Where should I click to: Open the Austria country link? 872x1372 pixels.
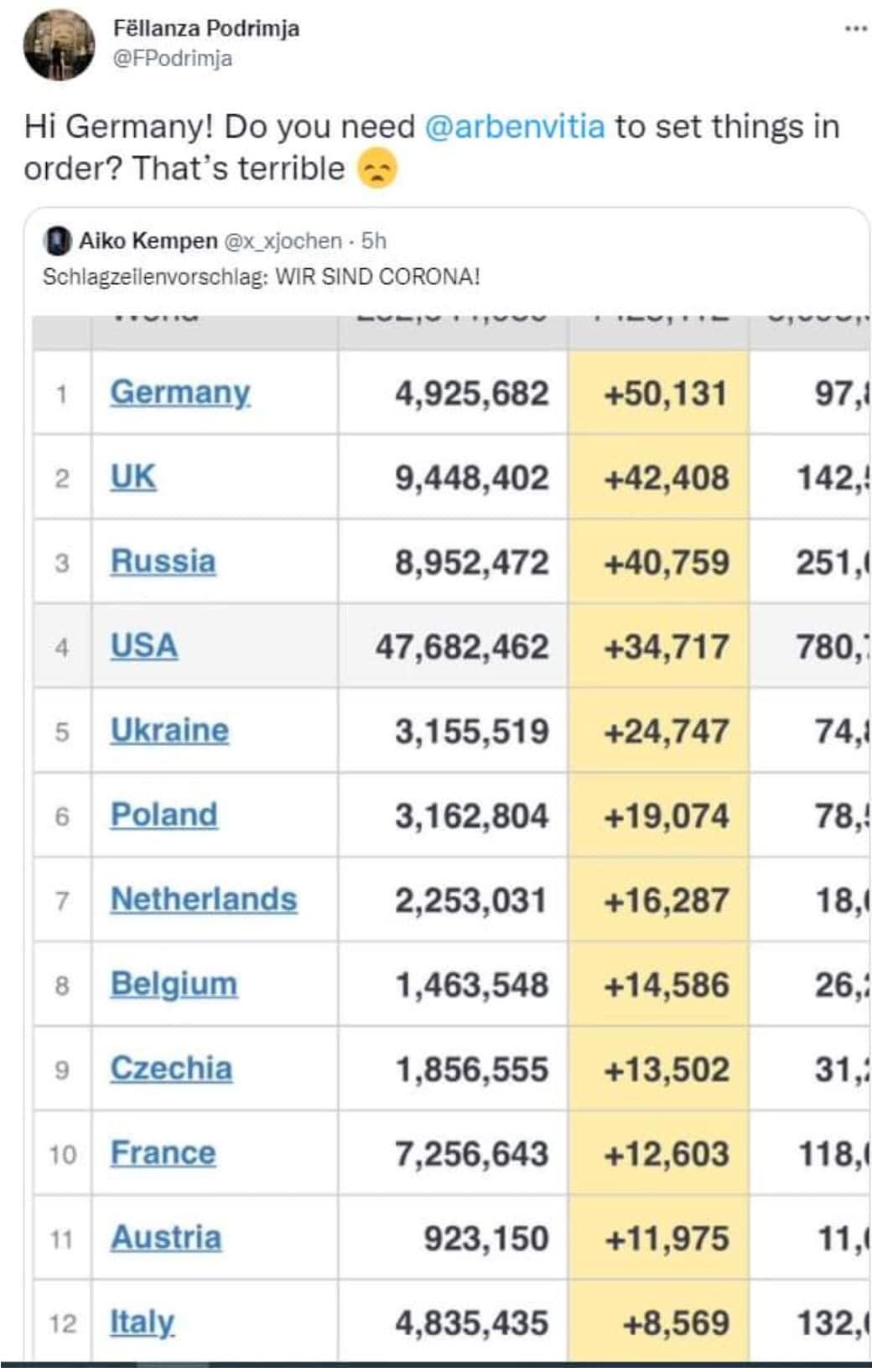tap(166, 1238)
